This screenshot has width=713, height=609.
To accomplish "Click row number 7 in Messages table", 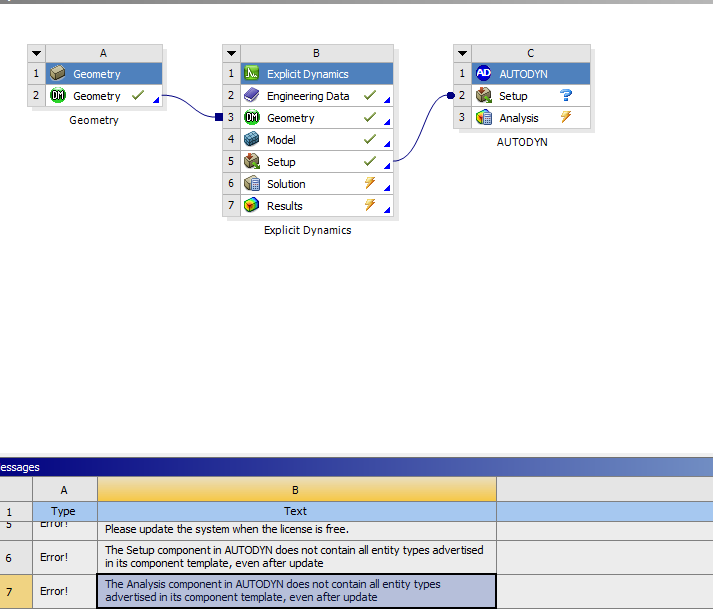I will (x=16, y=591).
